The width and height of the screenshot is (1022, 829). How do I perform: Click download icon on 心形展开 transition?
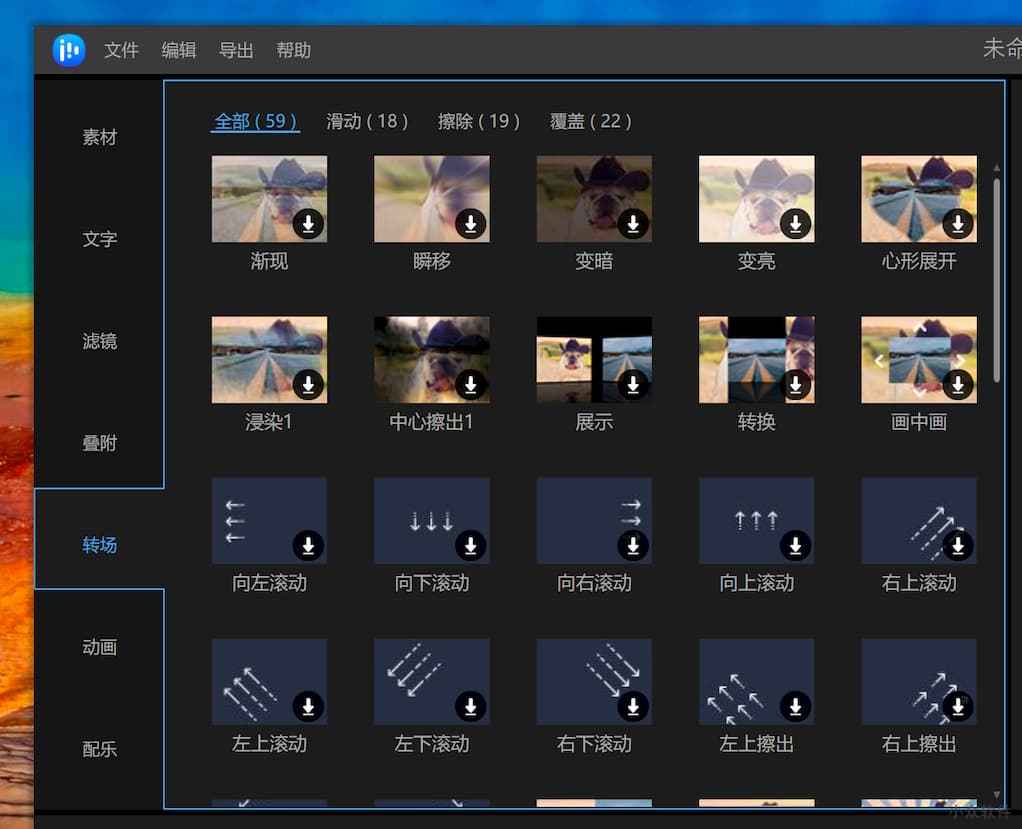tap(958, 224)
